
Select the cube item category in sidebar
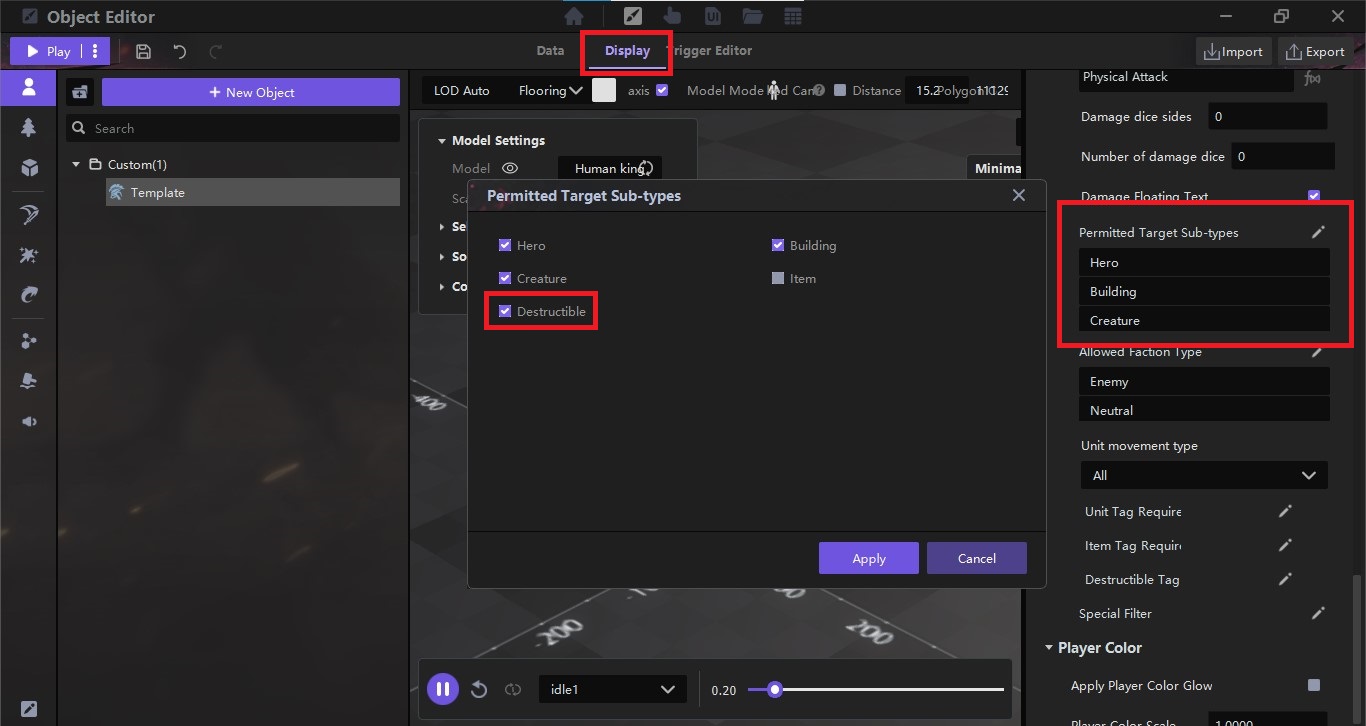click(x=28, y=167)
